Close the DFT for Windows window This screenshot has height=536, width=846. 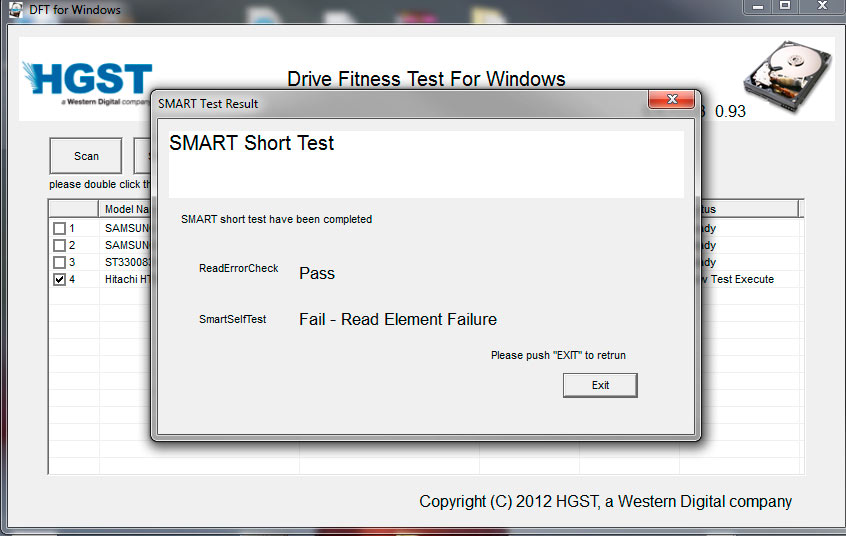(822, 6)
